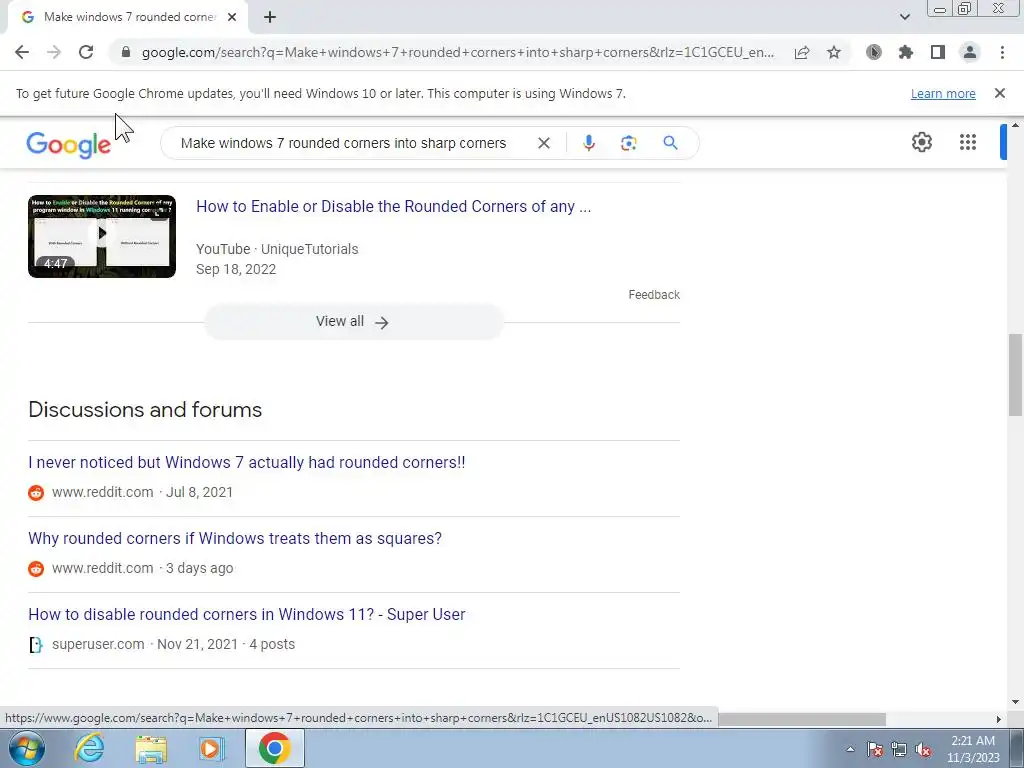
Task: Show hidden system tray icons
Action: 850,749
